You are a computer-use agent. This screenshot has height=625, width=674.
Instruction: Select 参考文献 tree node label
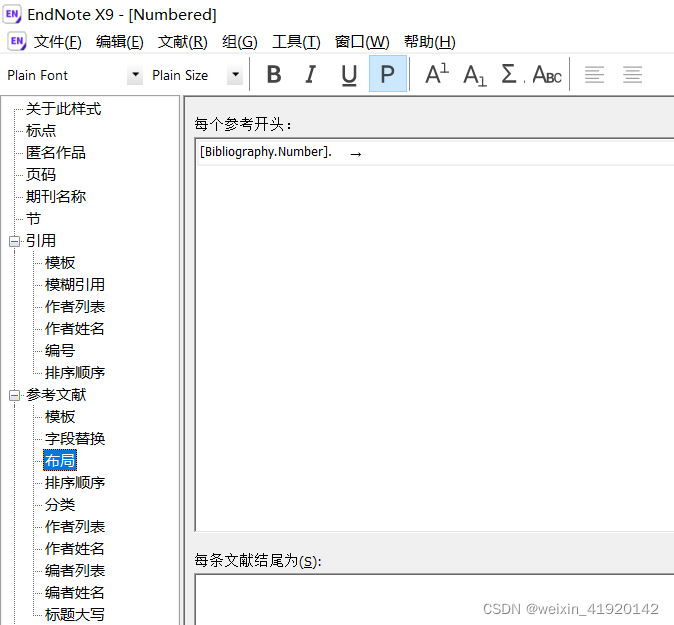pos(55,395)
